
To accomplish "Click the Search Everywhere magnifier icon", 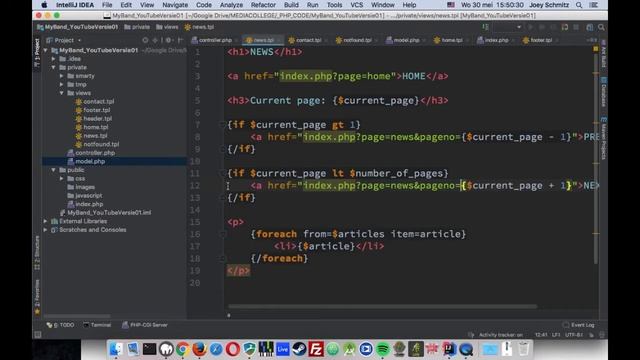I will click(x=601, y=27).
